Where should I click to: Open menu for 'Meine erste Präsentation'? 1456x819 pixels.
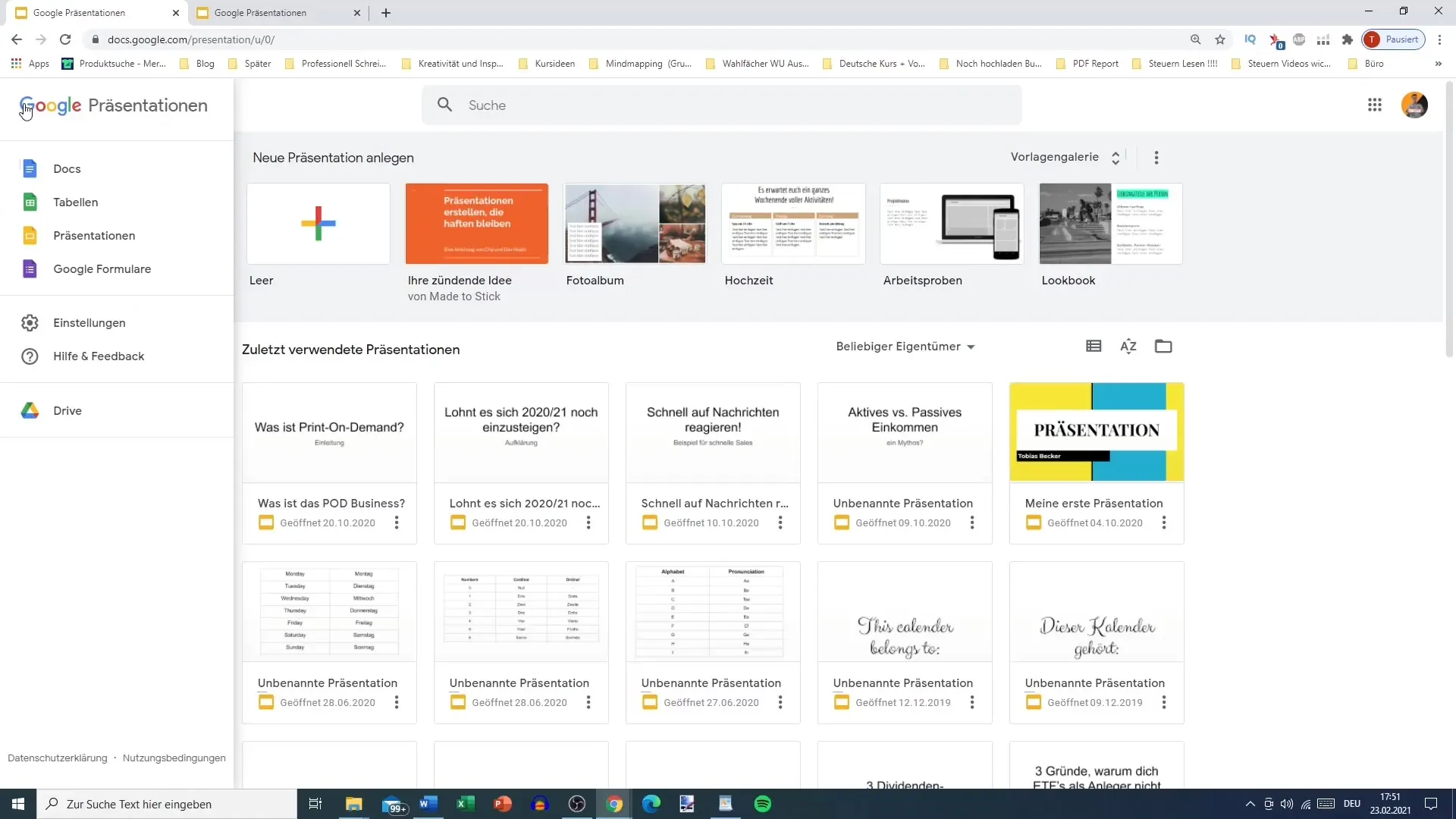[x=1164, y=522]
